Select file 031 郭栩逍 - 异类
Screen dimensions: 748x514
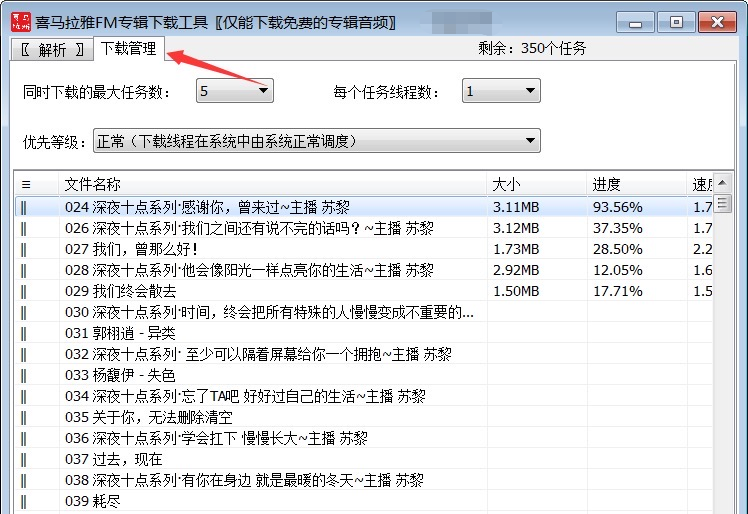120,333
